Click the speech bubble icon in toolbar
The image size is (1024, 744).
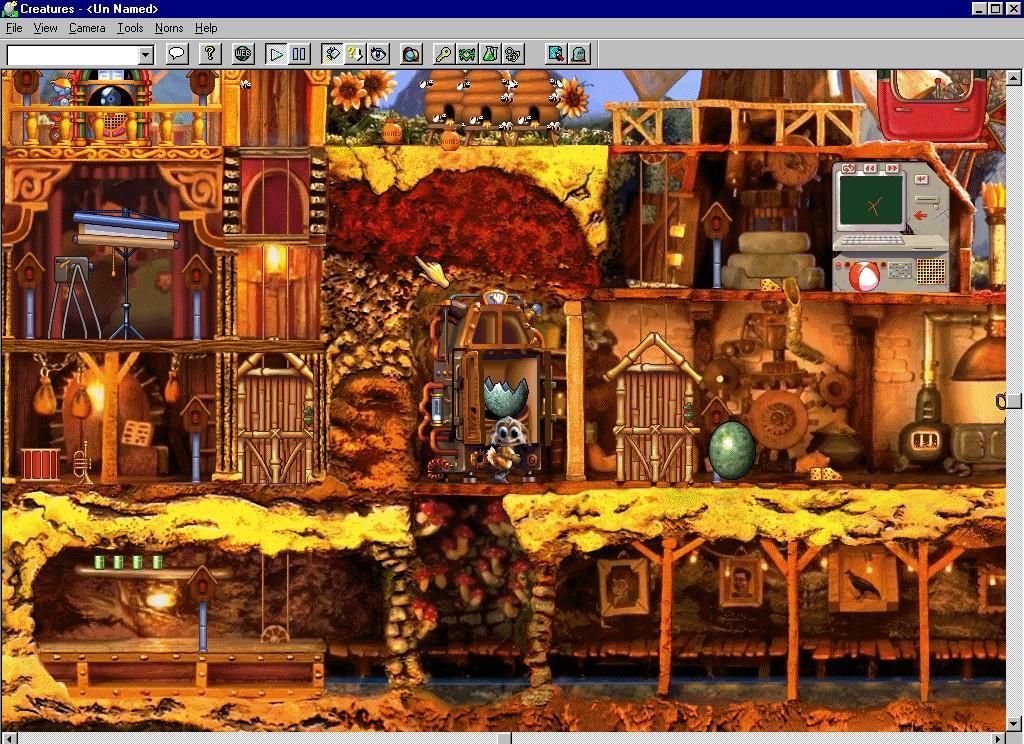coord(177,54)
